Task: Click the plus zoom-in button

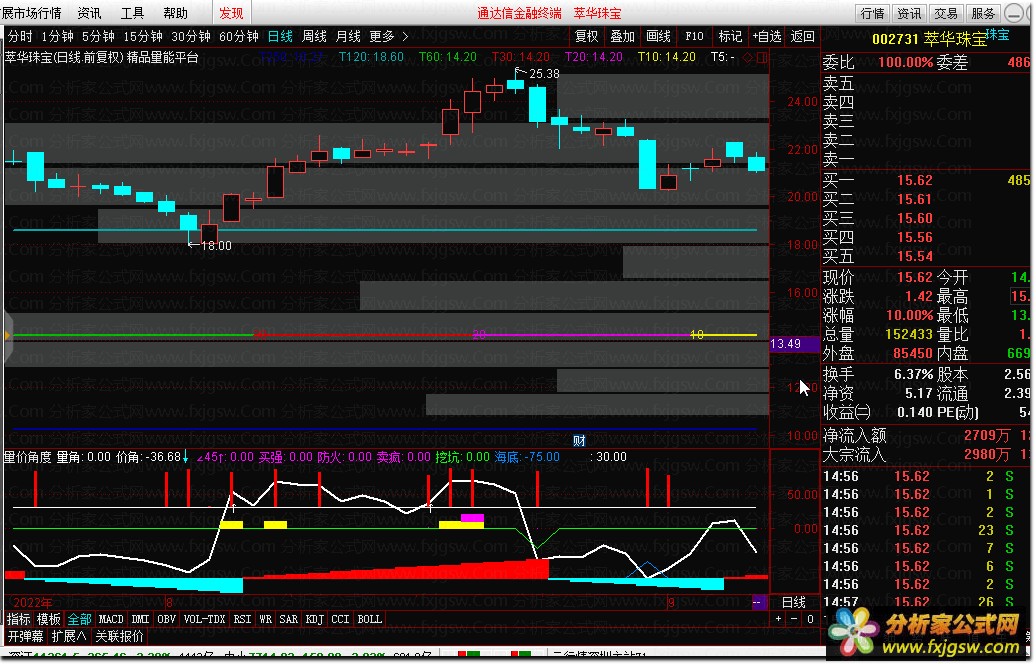Action: click(x=778, y=619)
